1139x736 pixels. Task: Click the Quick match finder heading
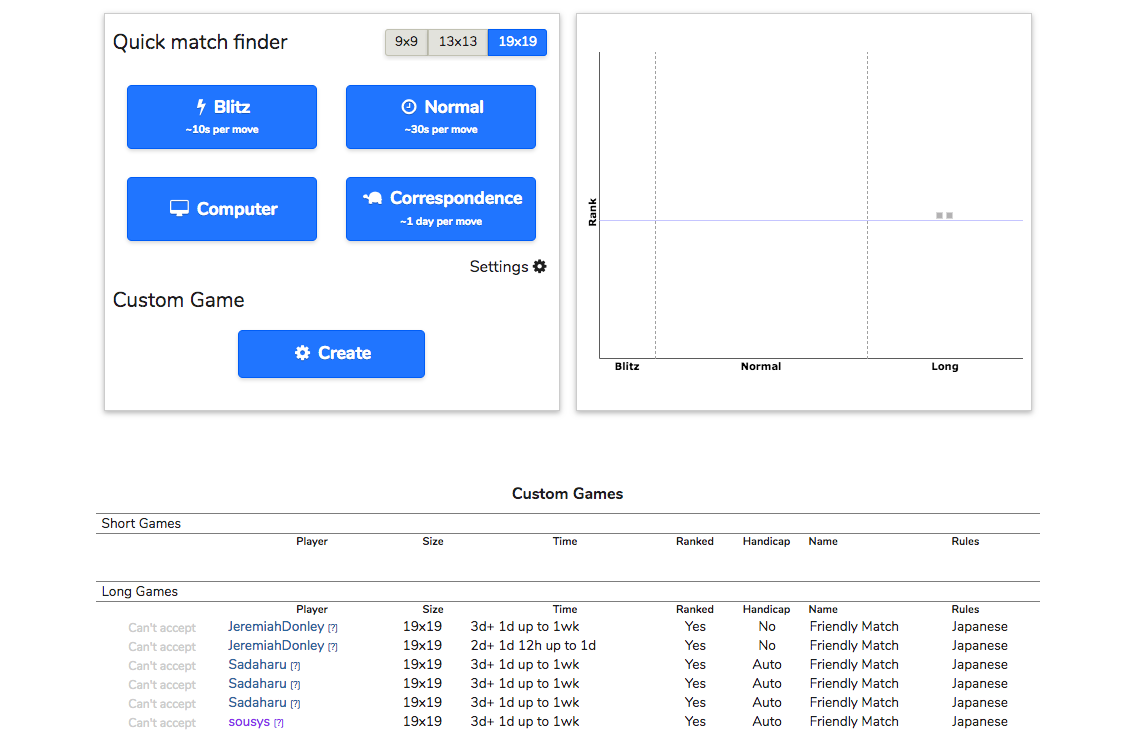click(x=200, y=42)
